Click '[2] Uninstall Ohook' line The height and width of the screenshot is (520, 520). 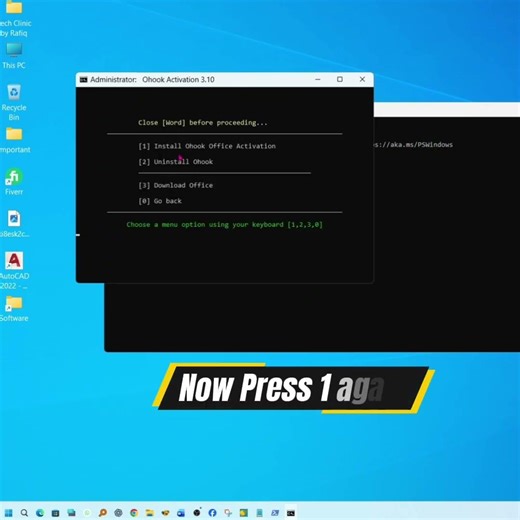175,162
